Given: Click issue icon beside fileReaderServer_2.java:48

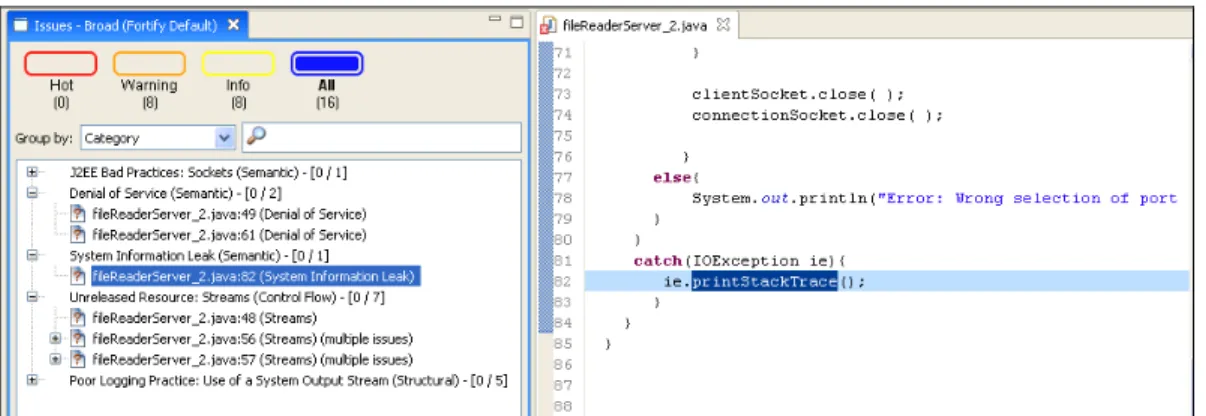Looking at the screenshot, I should pyautogui.click(x=78, y=318).
